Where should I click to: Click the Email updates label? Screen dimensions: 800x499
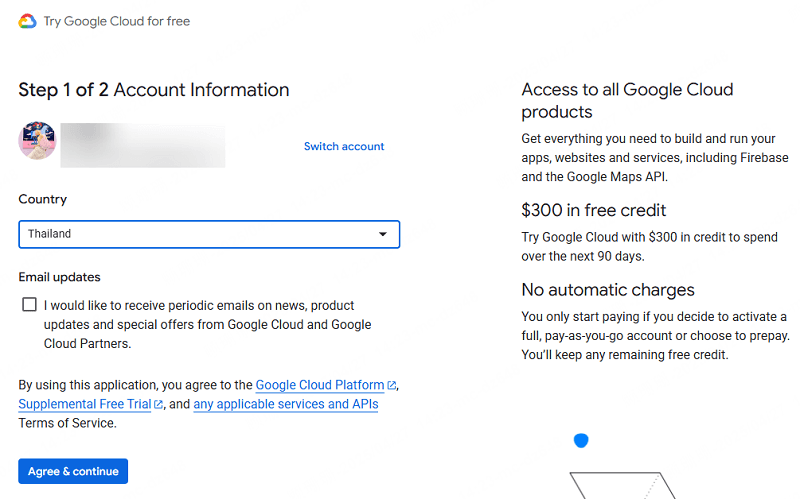point(60,277)
